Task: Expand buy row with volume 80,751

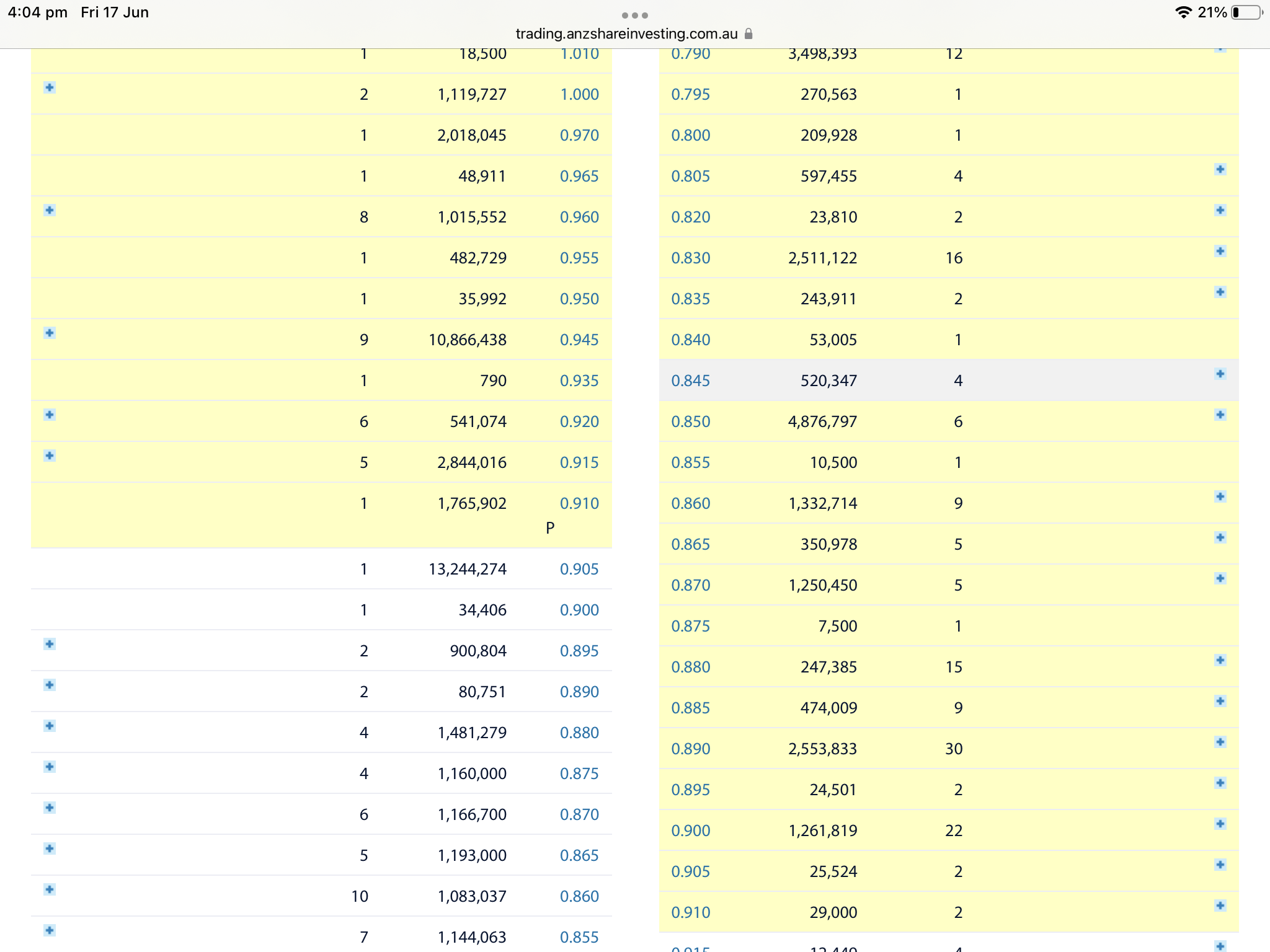Action: (x=50, y=685)
